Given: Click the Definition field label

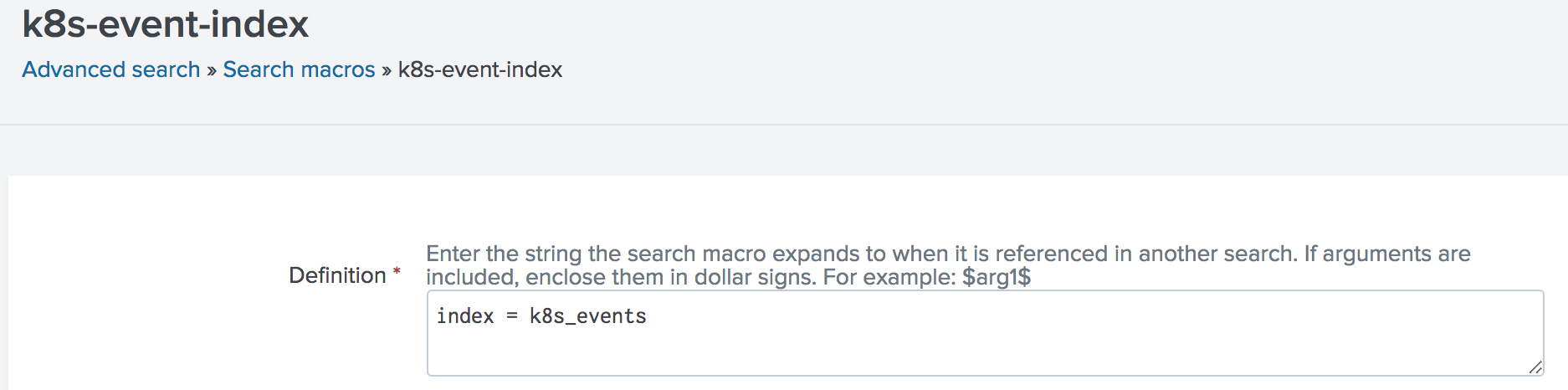Looking at the screenshot, I should click(337, 275).
